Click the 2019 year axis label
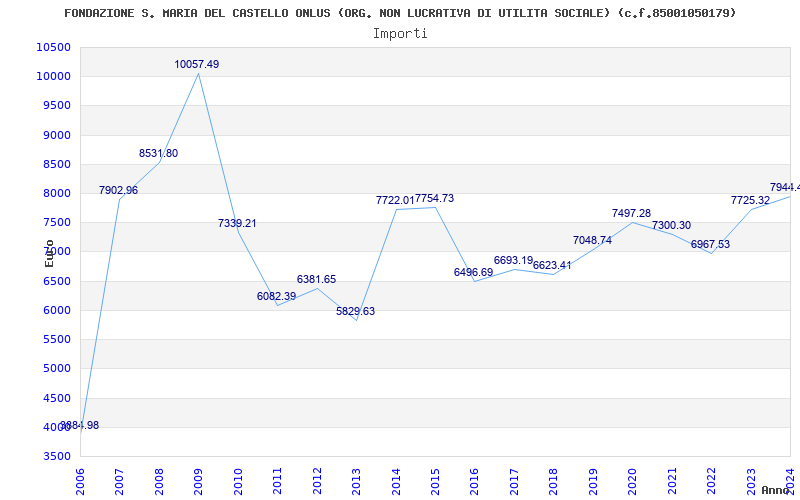Image resolution: width=800 pixels, height=500 pixels. 593,482
